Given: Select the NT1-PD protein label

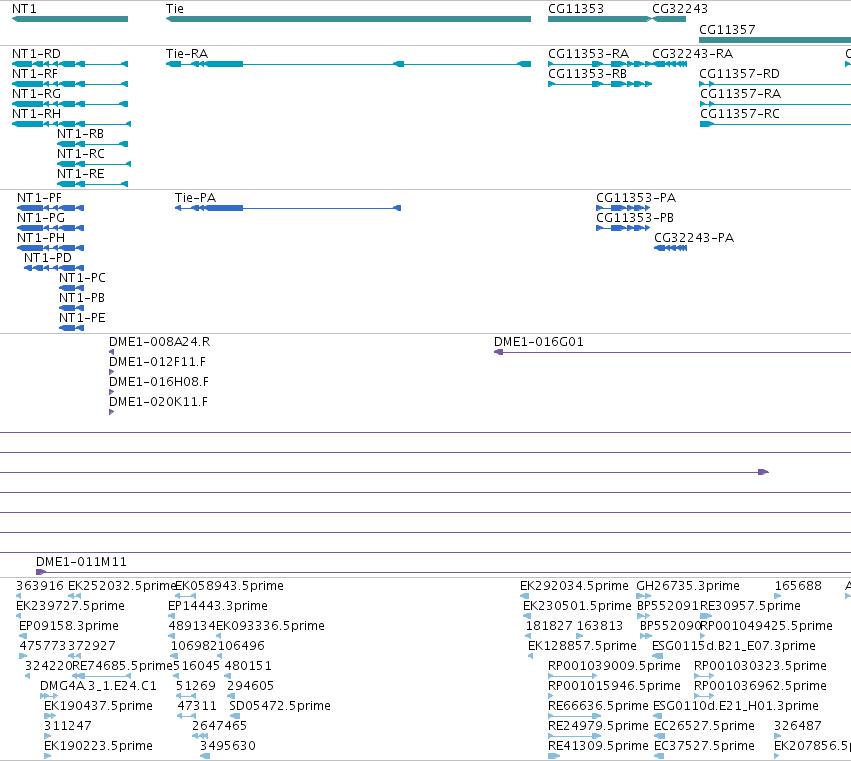Looking at the screenshot, I should tap(48, 258).
